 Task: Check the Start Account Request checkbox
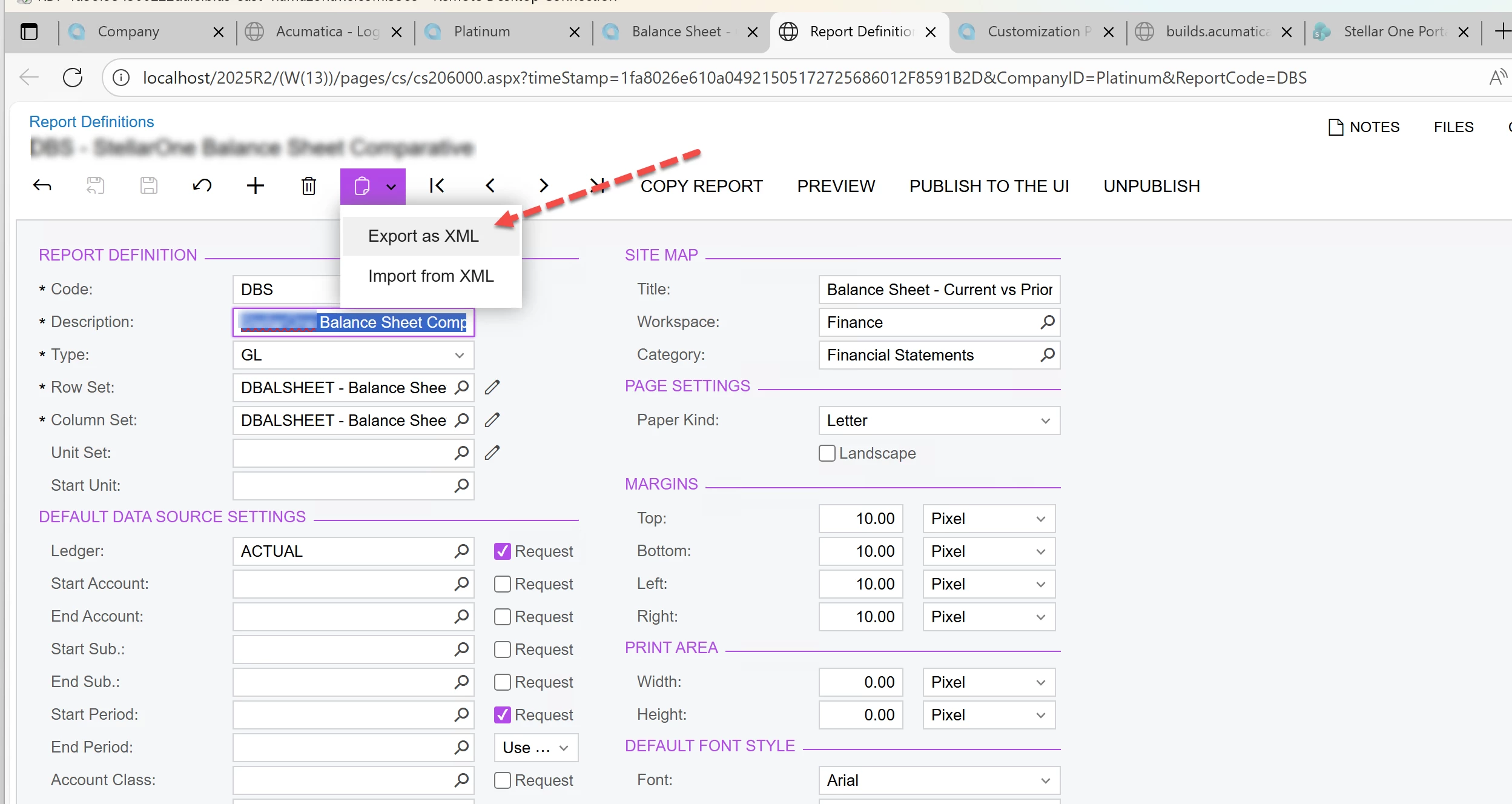[503, 584]
